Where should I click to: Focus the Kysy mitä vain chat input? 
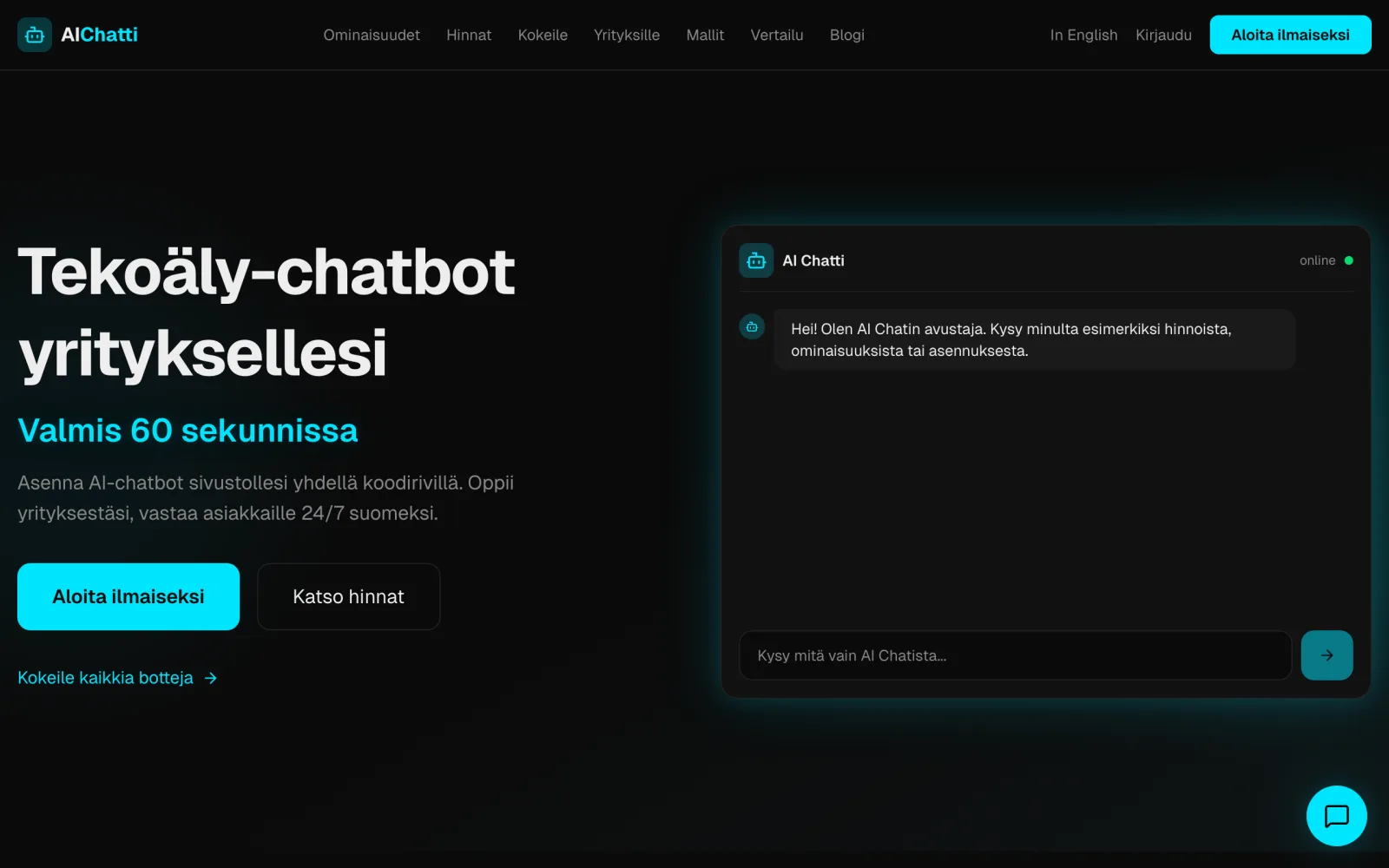coord(1015,655)
